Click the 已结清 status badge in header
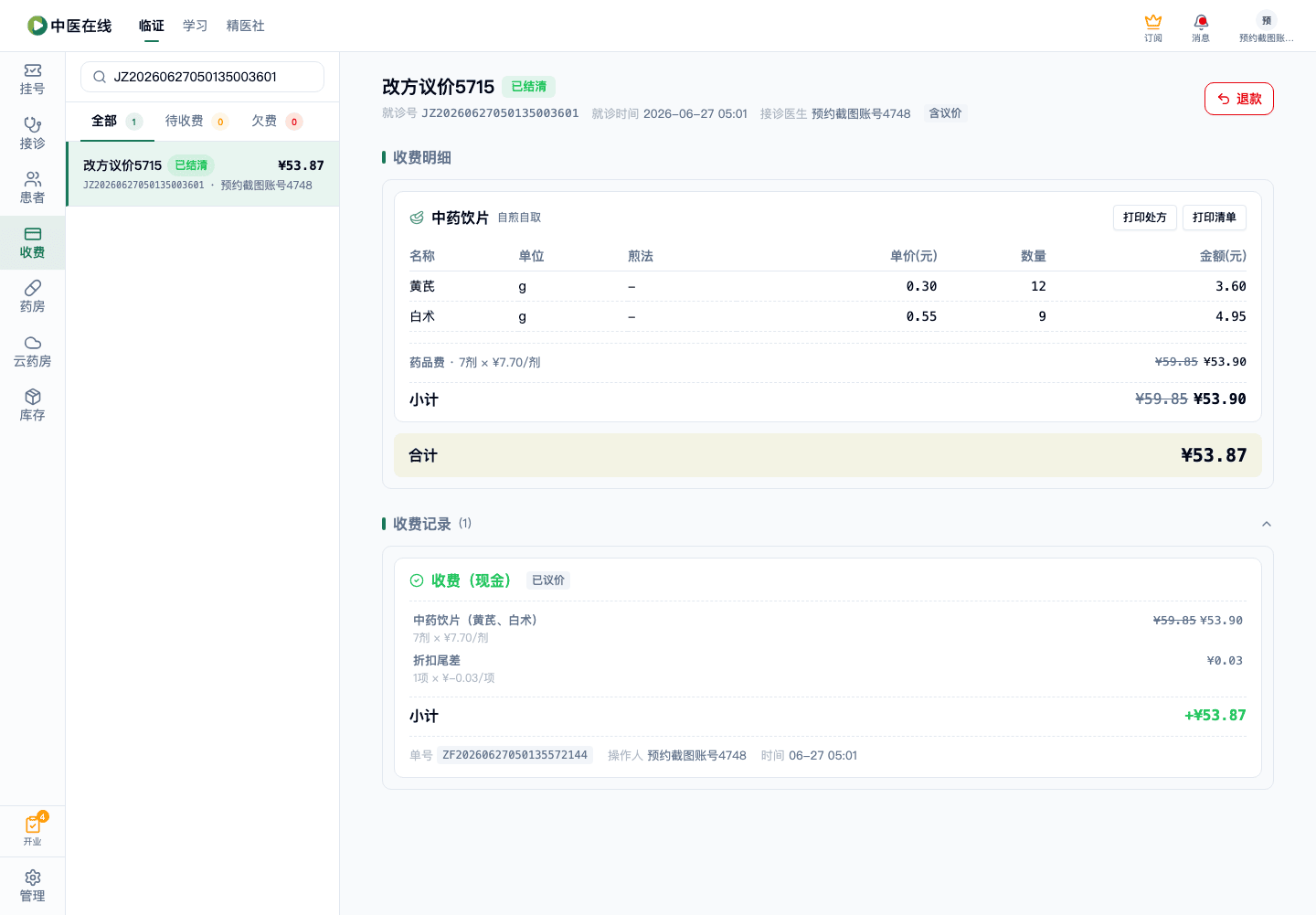Image resolution: width=1316 pixels, height=915 pixels. coord(529,87)
